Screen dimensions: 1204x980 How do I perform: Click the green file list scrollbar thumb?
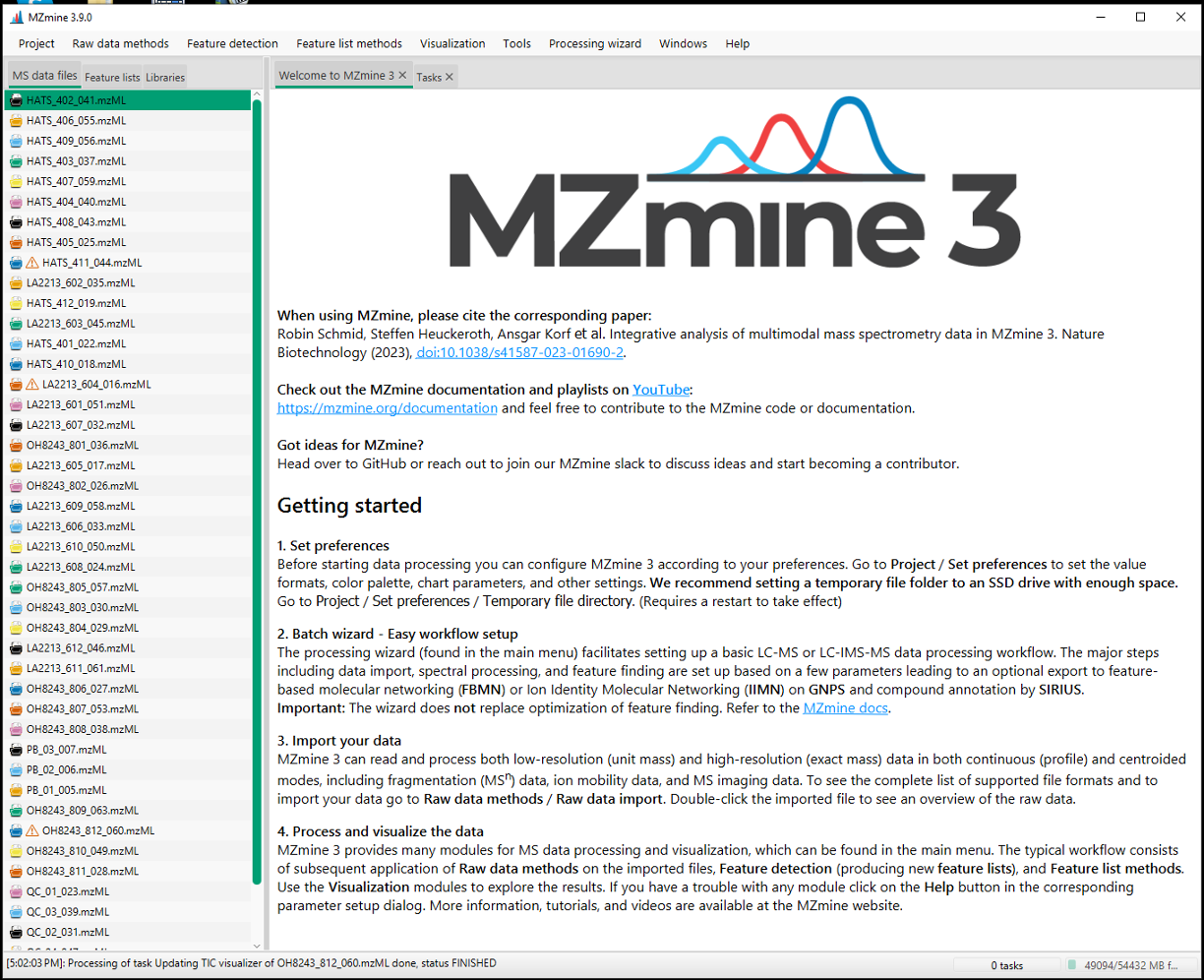point(257,492)
